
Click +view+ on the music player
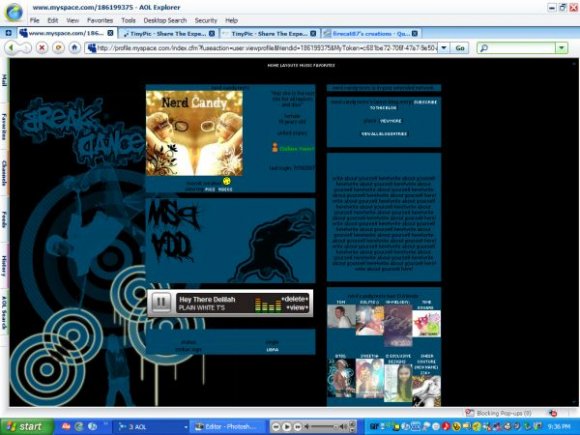(297, 308)
